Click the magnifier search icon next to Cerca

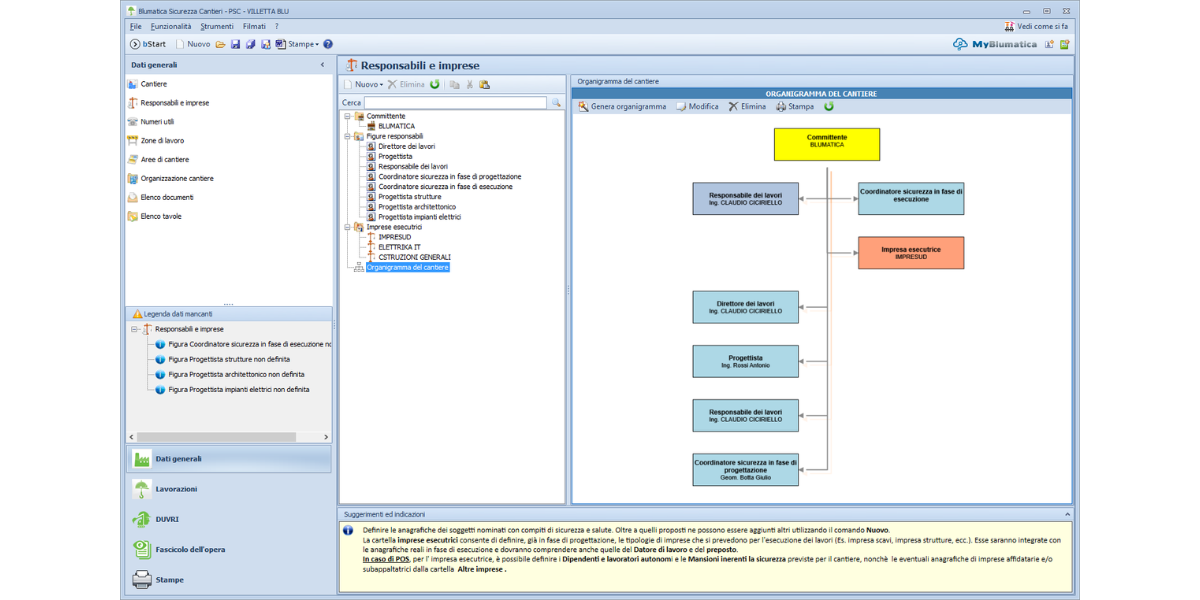[x=556, y=103]
